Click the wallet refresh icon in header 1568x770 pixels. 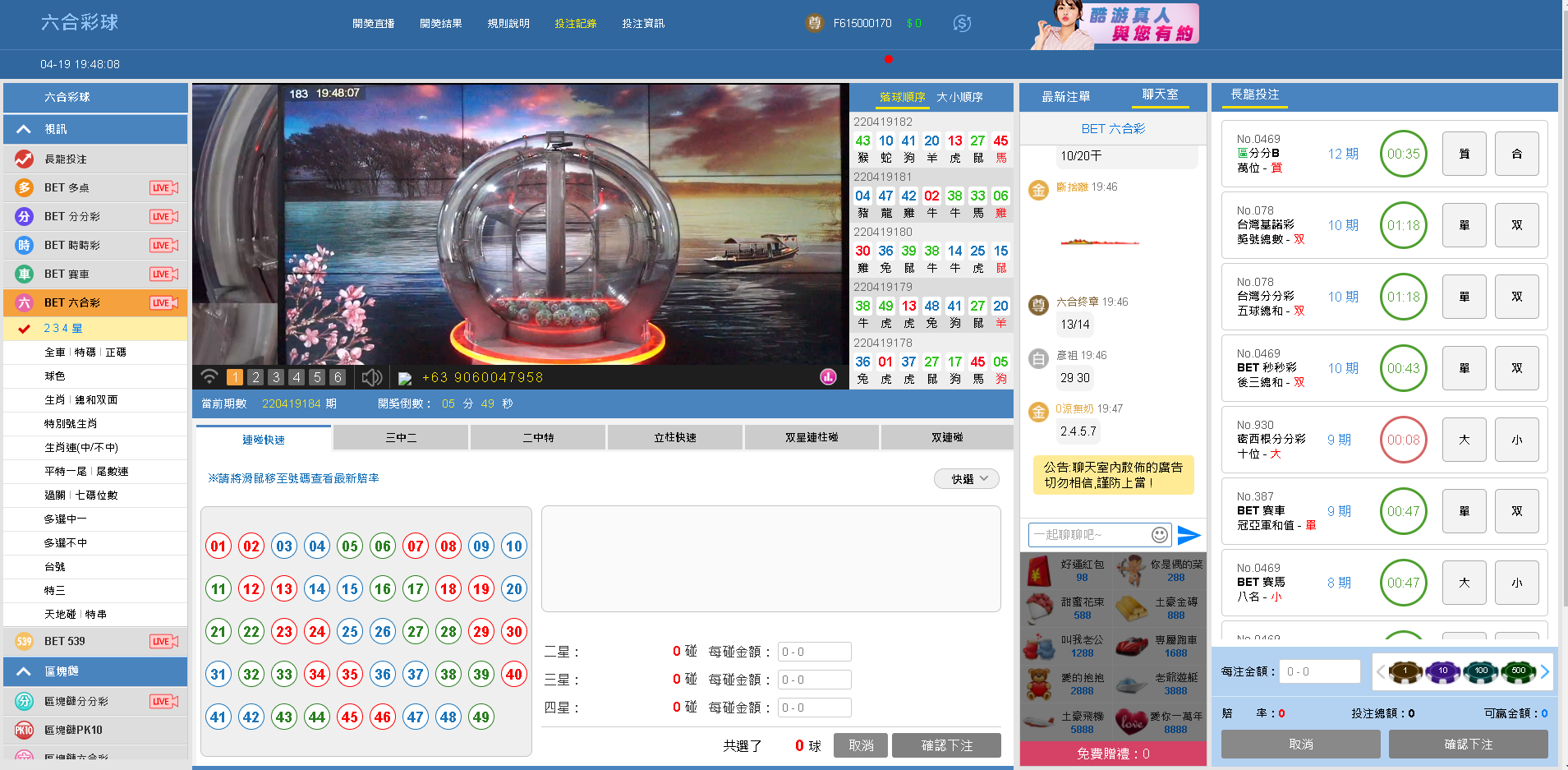(962, 24)
